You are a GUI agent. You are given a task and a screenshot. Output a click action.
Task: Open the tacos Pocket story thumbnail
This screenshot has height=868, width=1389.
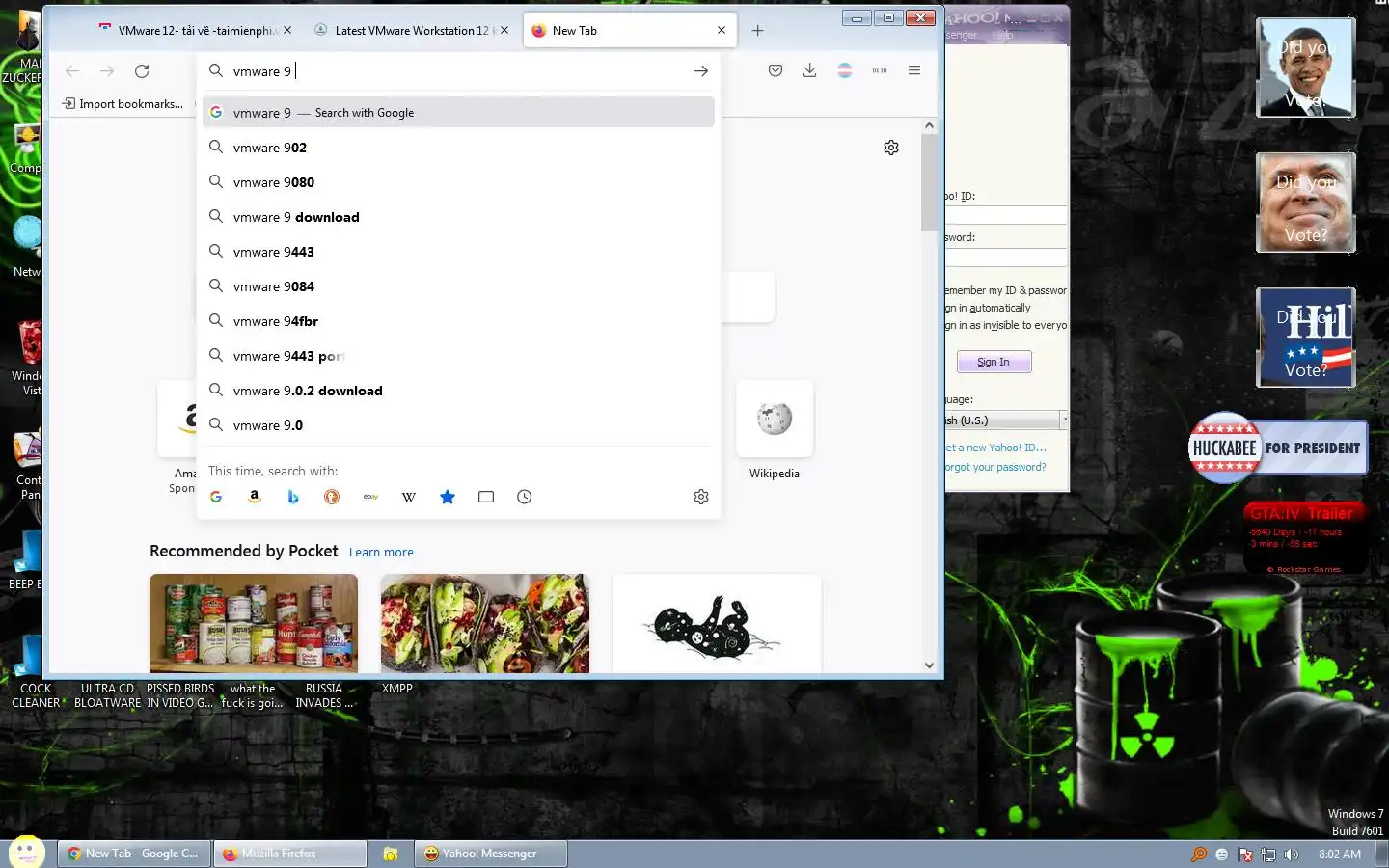tap(485, 624)
